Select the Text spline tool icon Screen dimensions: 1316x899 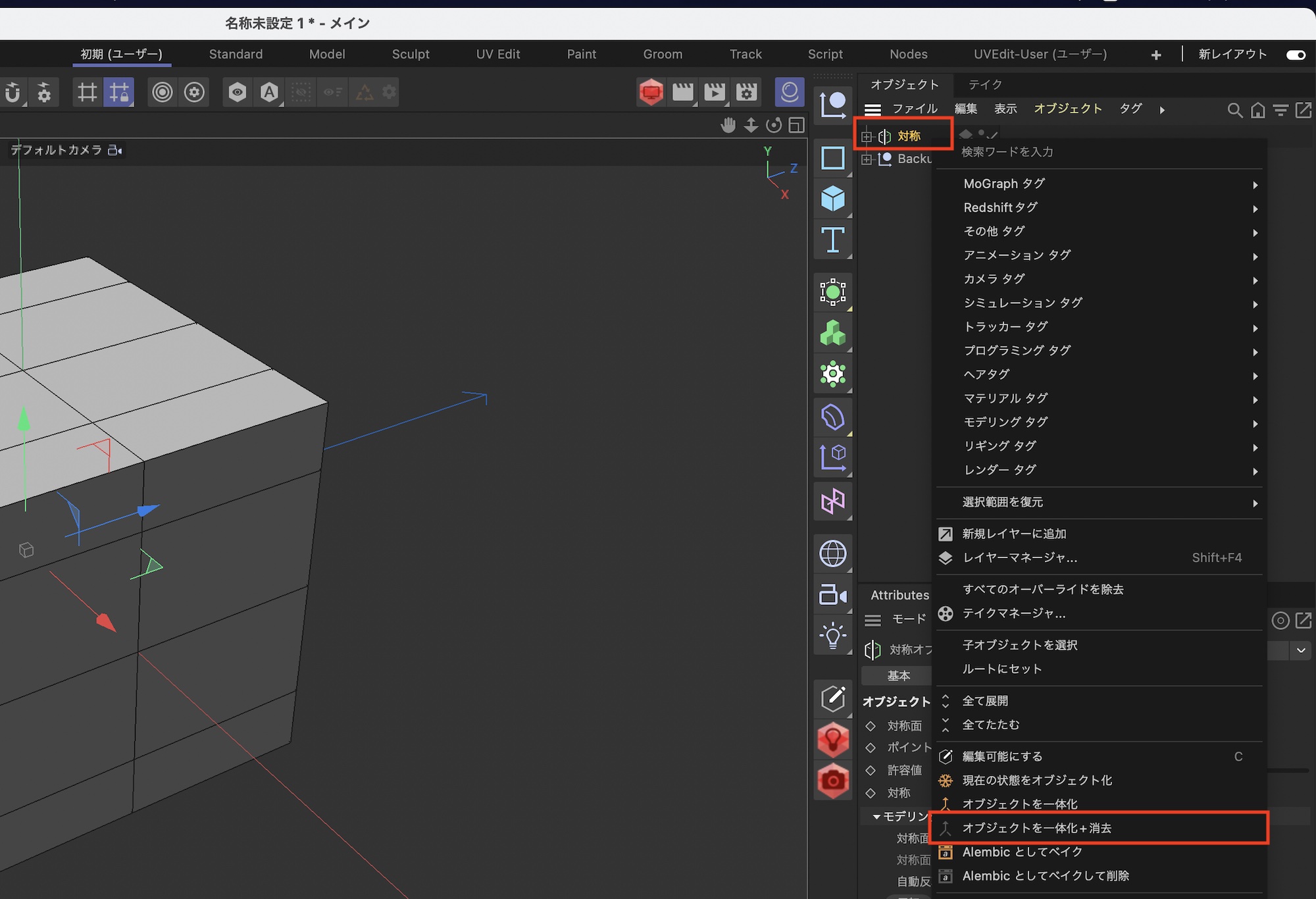tap(832, 240)
